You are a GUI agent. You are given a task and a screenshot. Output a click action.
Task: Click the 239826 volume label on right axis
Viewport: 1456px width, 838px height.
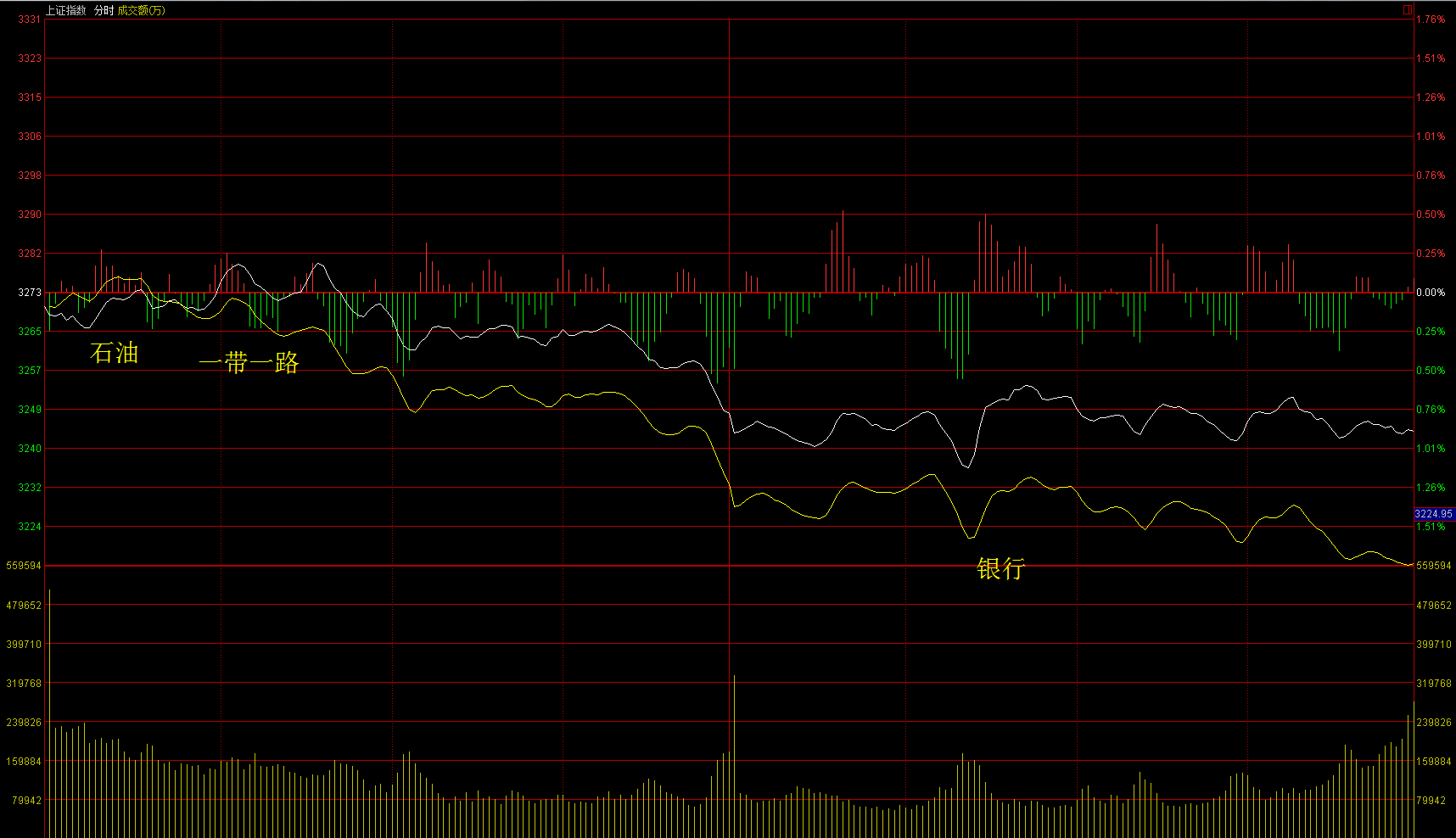click(x=1433, y=723)
